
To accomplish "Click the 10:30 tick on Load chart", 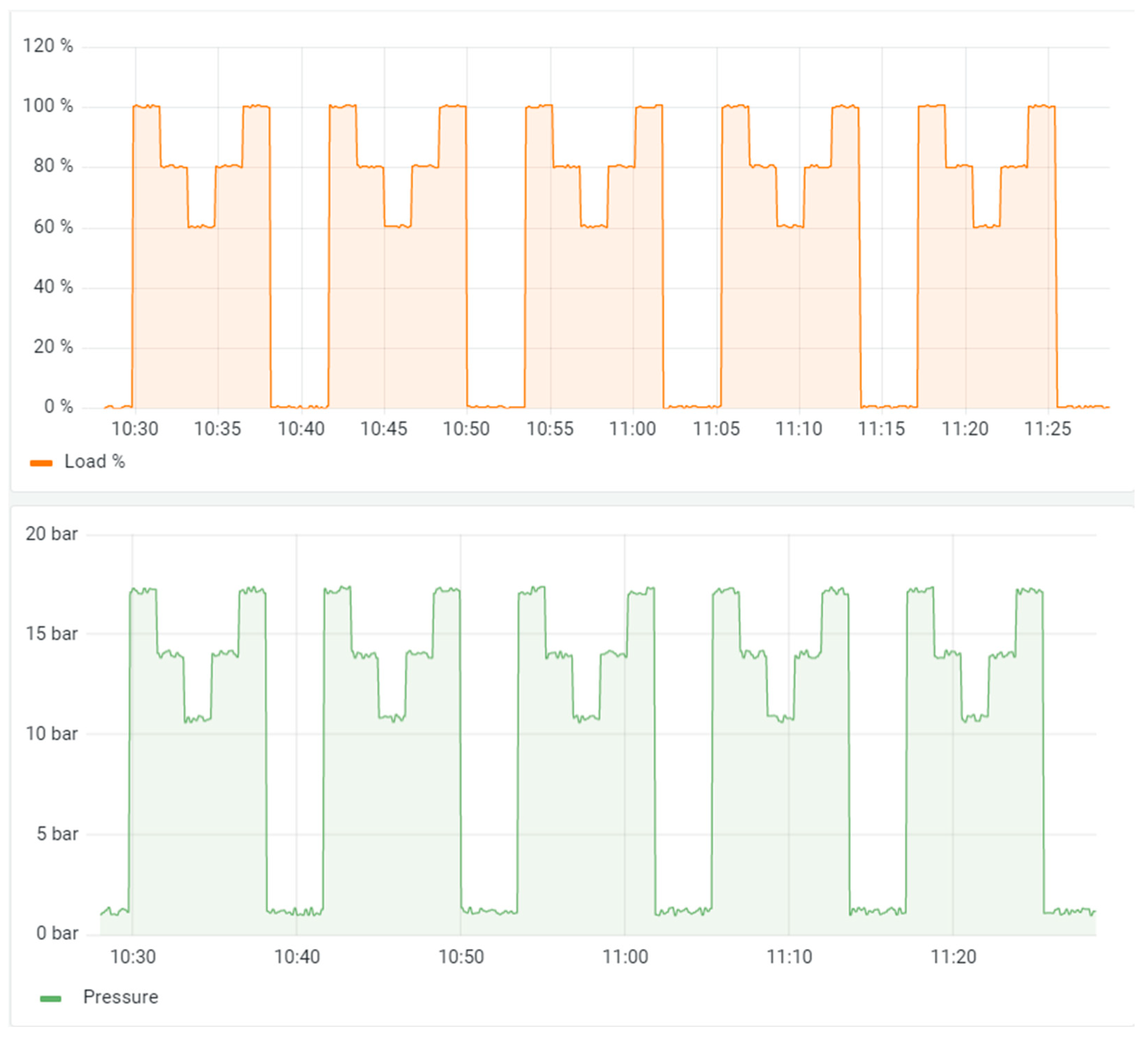I will pos(135,429).
